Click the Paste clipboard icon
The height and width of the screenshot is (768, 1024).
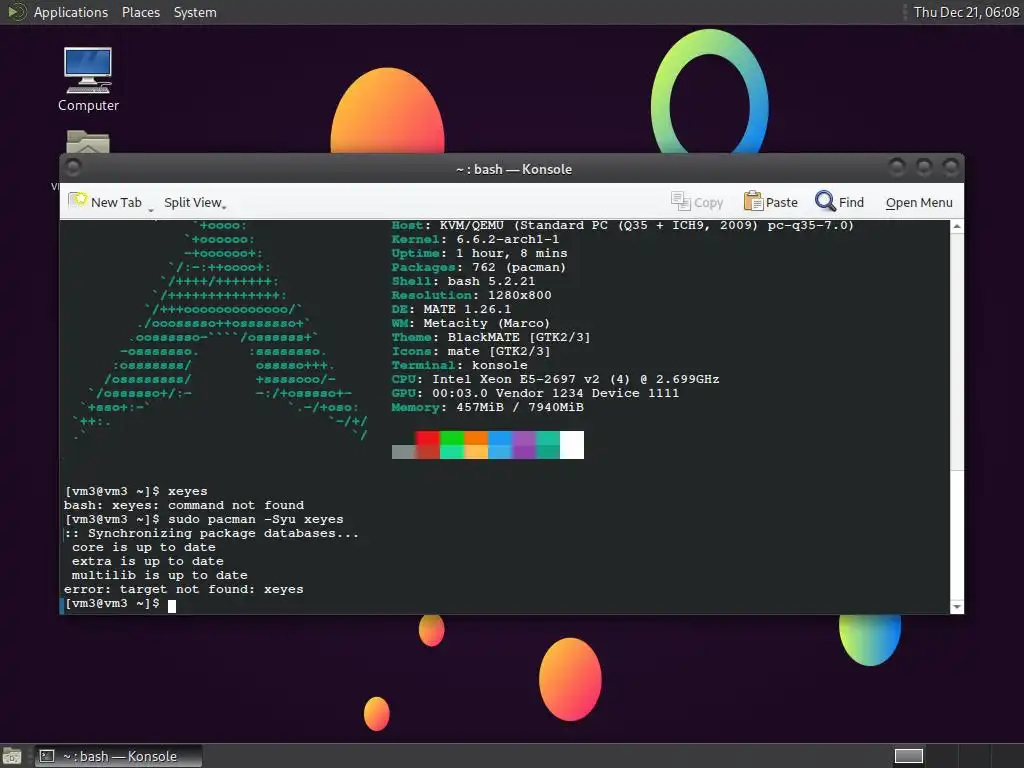pos(753,201)
